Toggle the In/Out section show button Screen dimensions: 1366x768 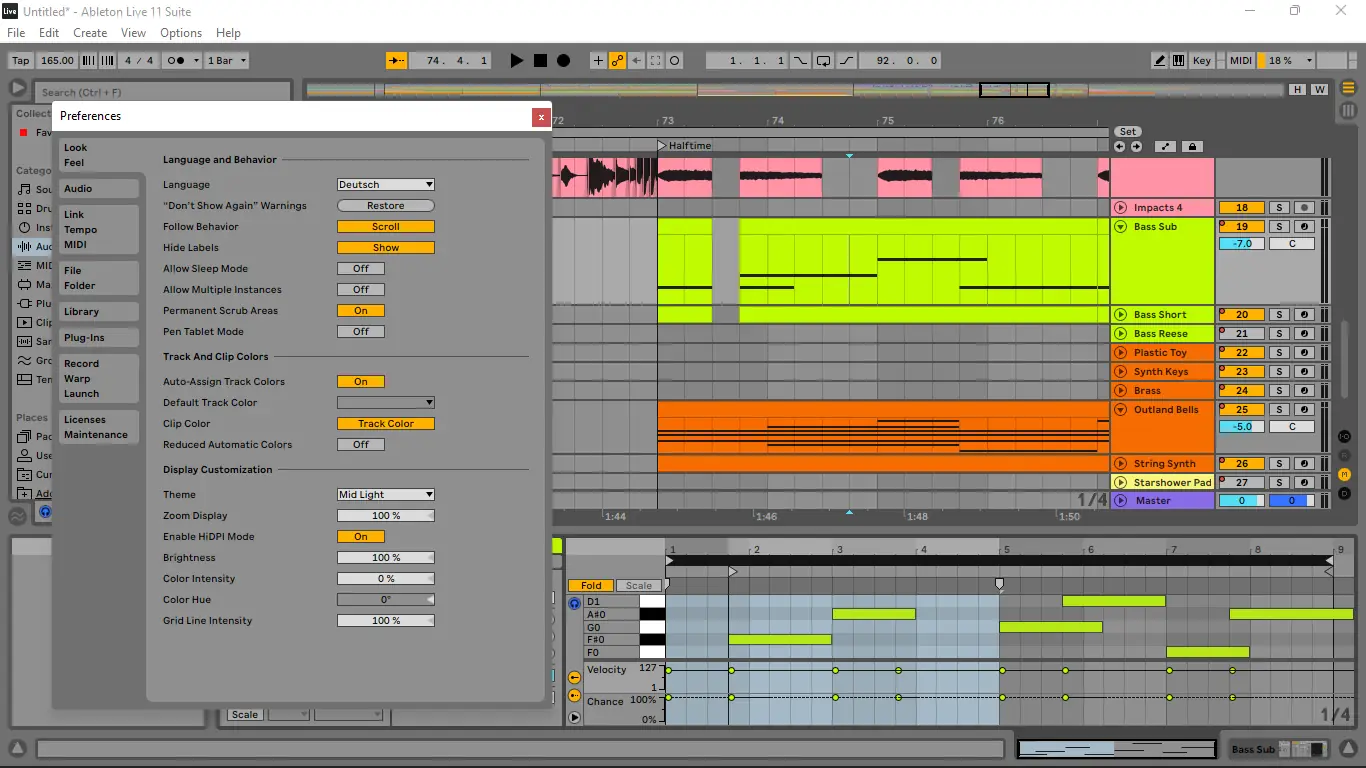(x=1345, y=436)
